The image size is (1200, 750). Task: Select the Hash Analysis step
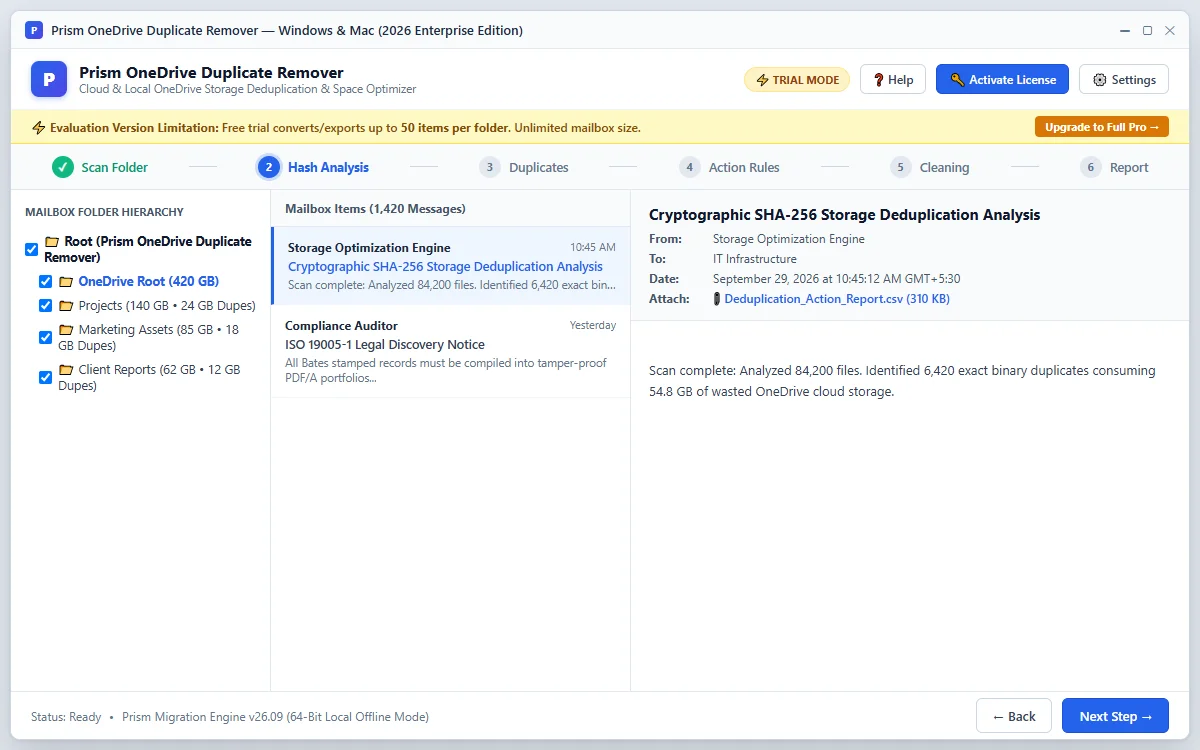click(x=313, y=167)
